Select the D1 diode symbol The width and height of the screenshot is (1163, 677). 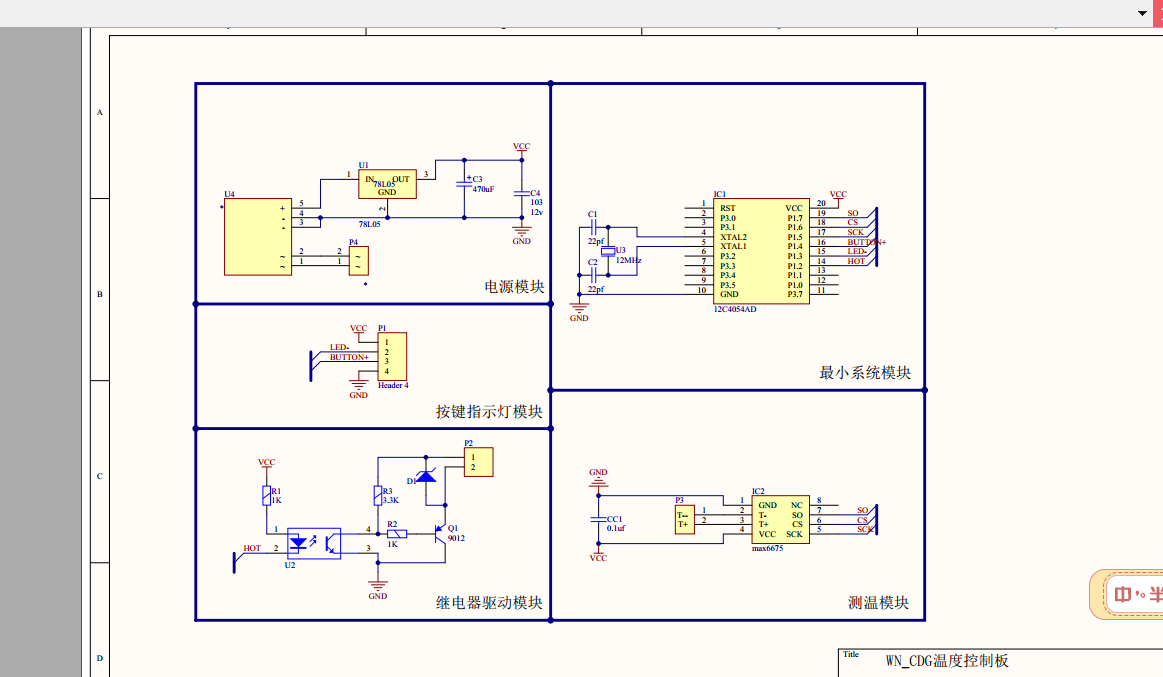tap(426, 475)
